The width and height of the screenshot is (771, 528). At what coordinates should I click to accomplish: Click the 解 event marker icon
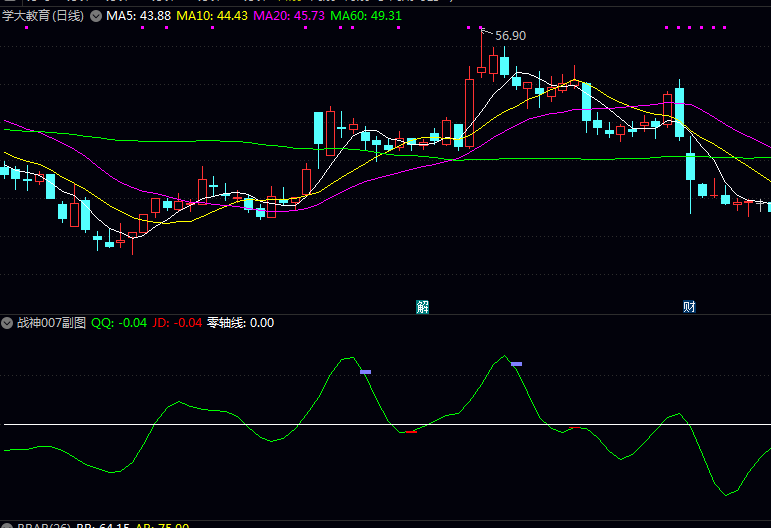(x=423, y=307)
